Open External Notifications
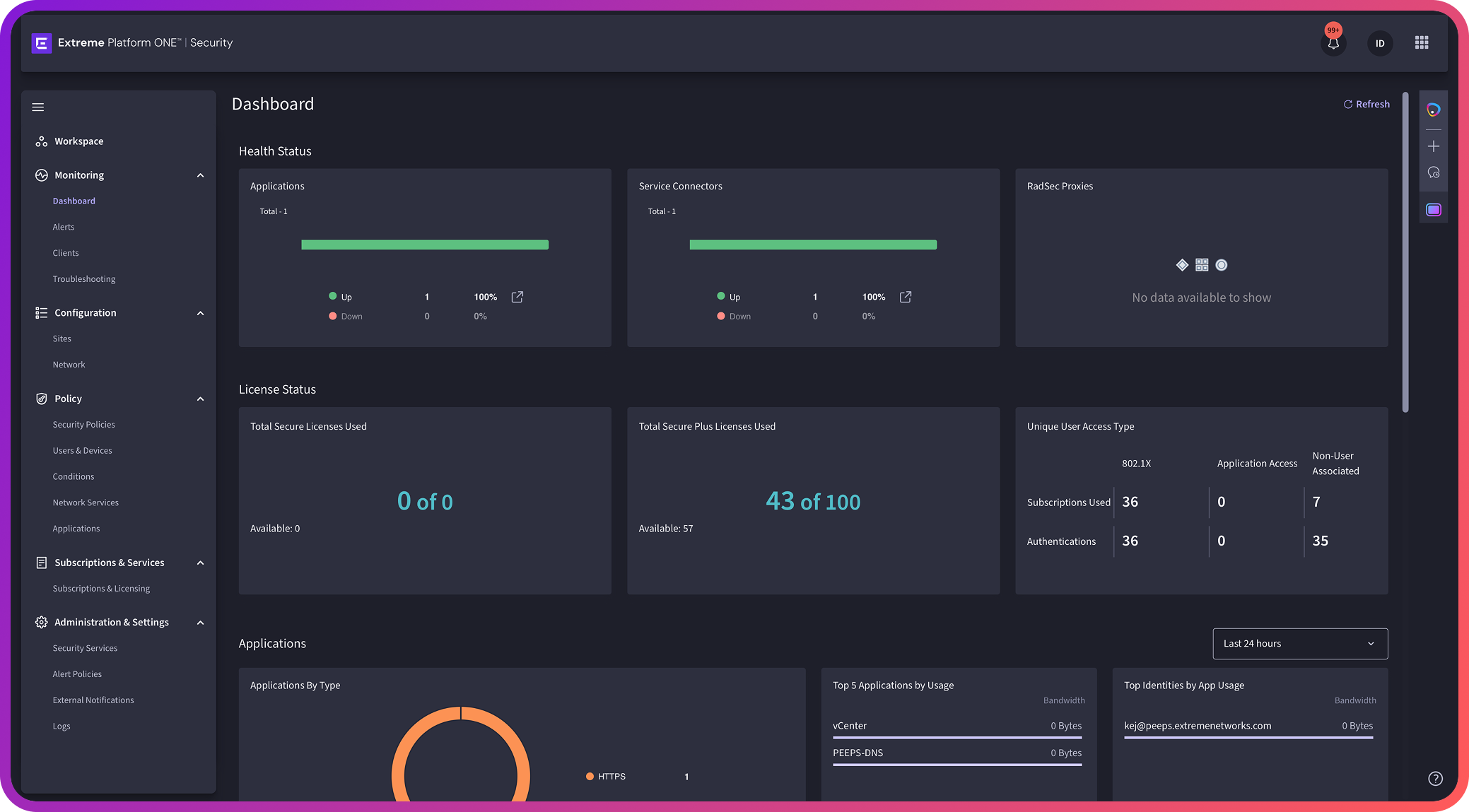 coord(93,700)
